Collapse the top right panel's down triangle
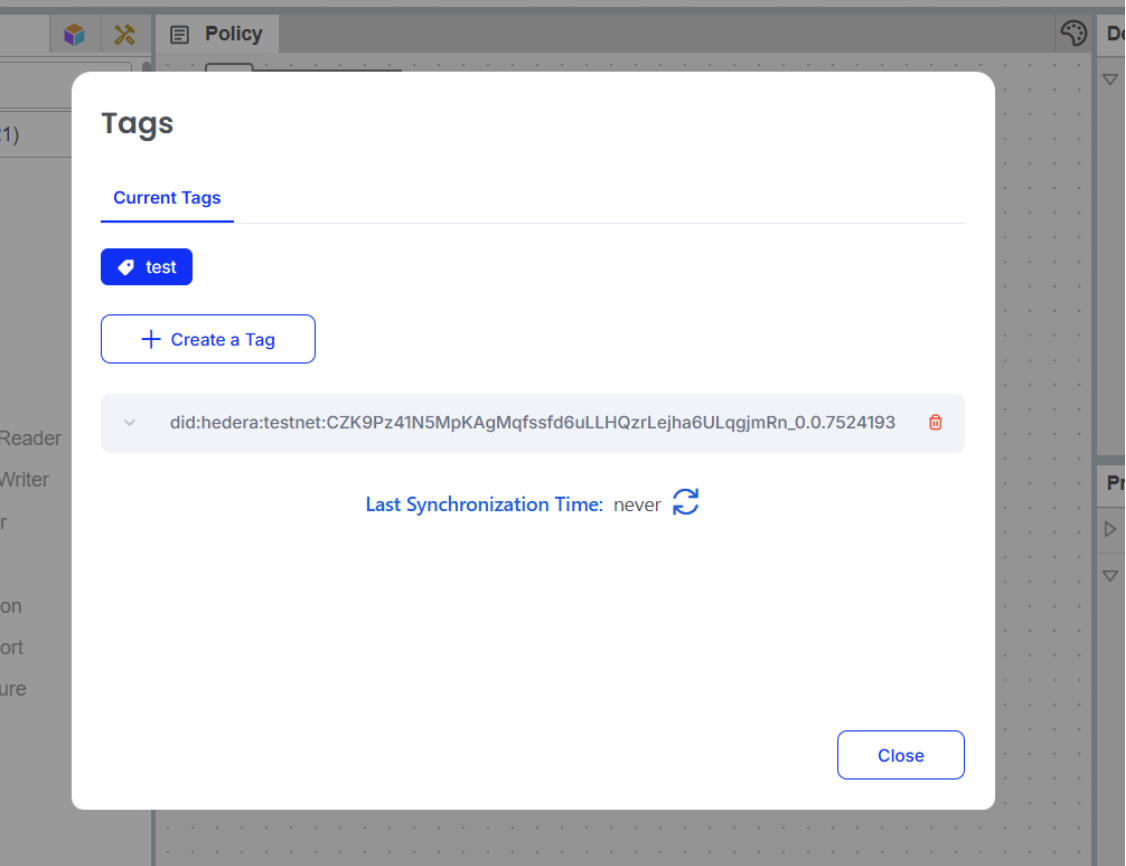The image size is (1126, 866). [x=1110, y=79]
